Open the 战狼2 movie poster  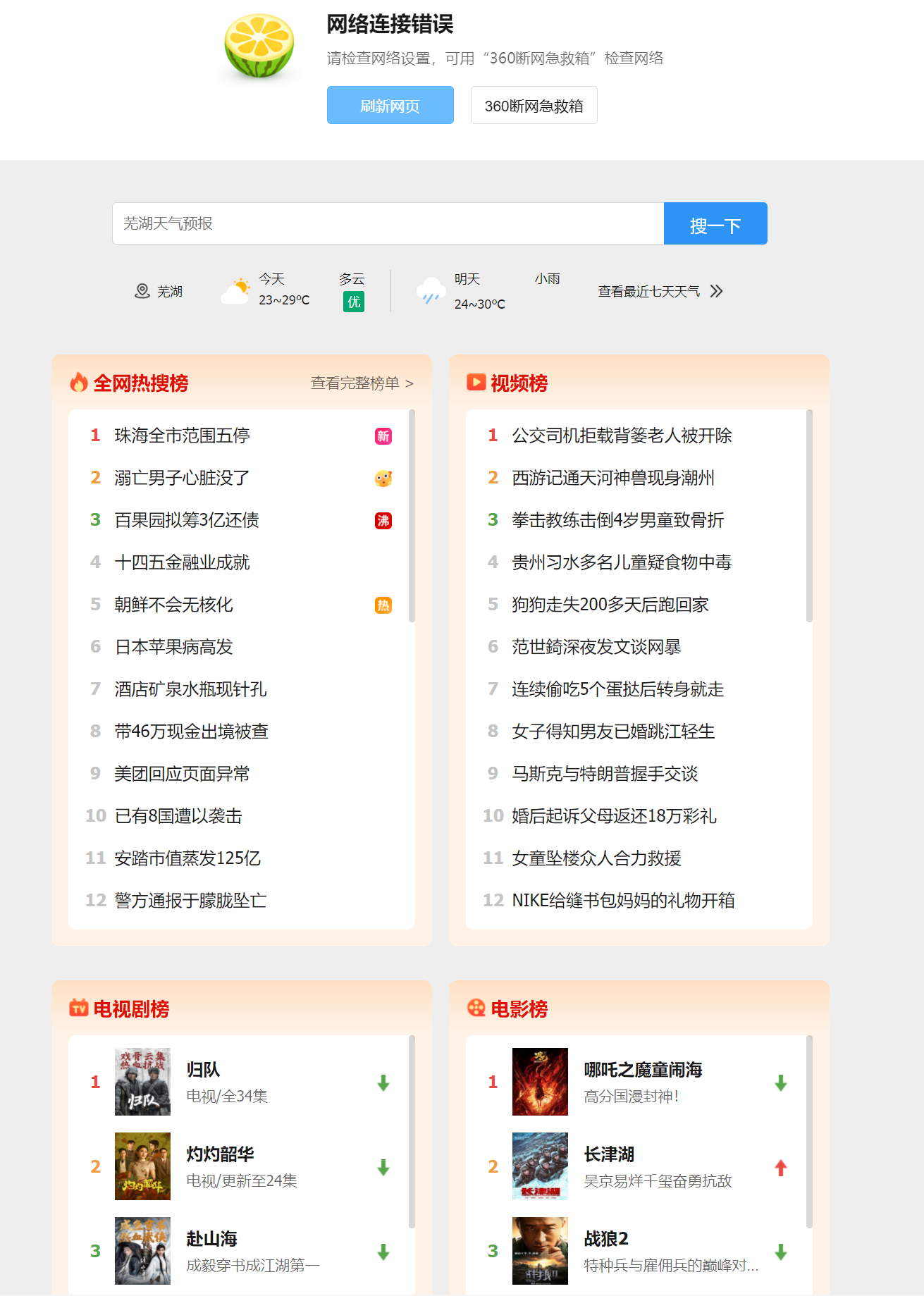click(x=540, y=1251)
